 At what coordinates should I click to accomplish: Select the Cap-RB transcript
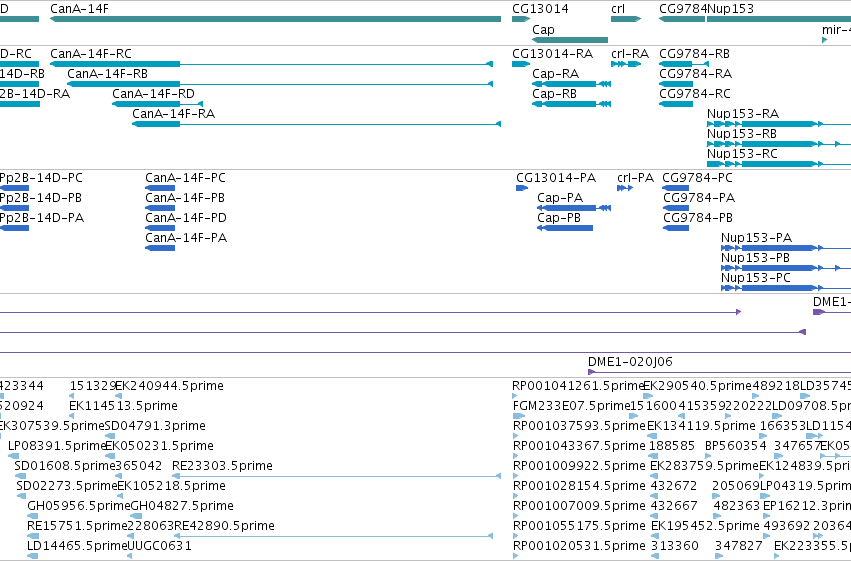554,94
